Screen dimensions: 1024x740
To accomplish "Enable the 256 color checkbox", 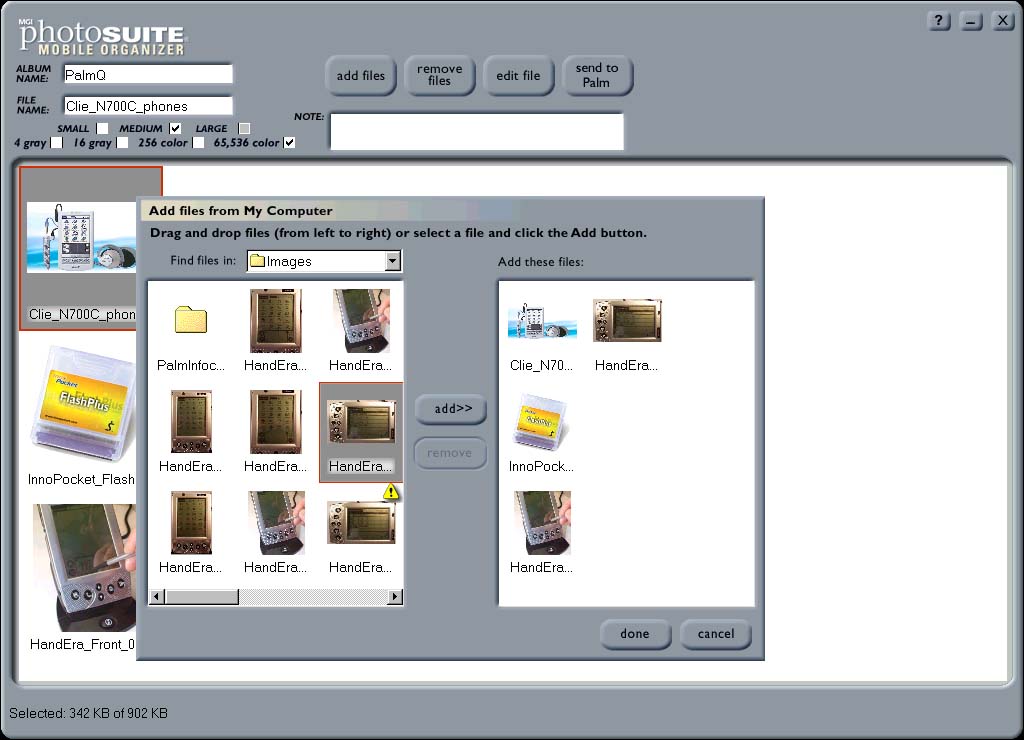I will click(x=199, y=142).
